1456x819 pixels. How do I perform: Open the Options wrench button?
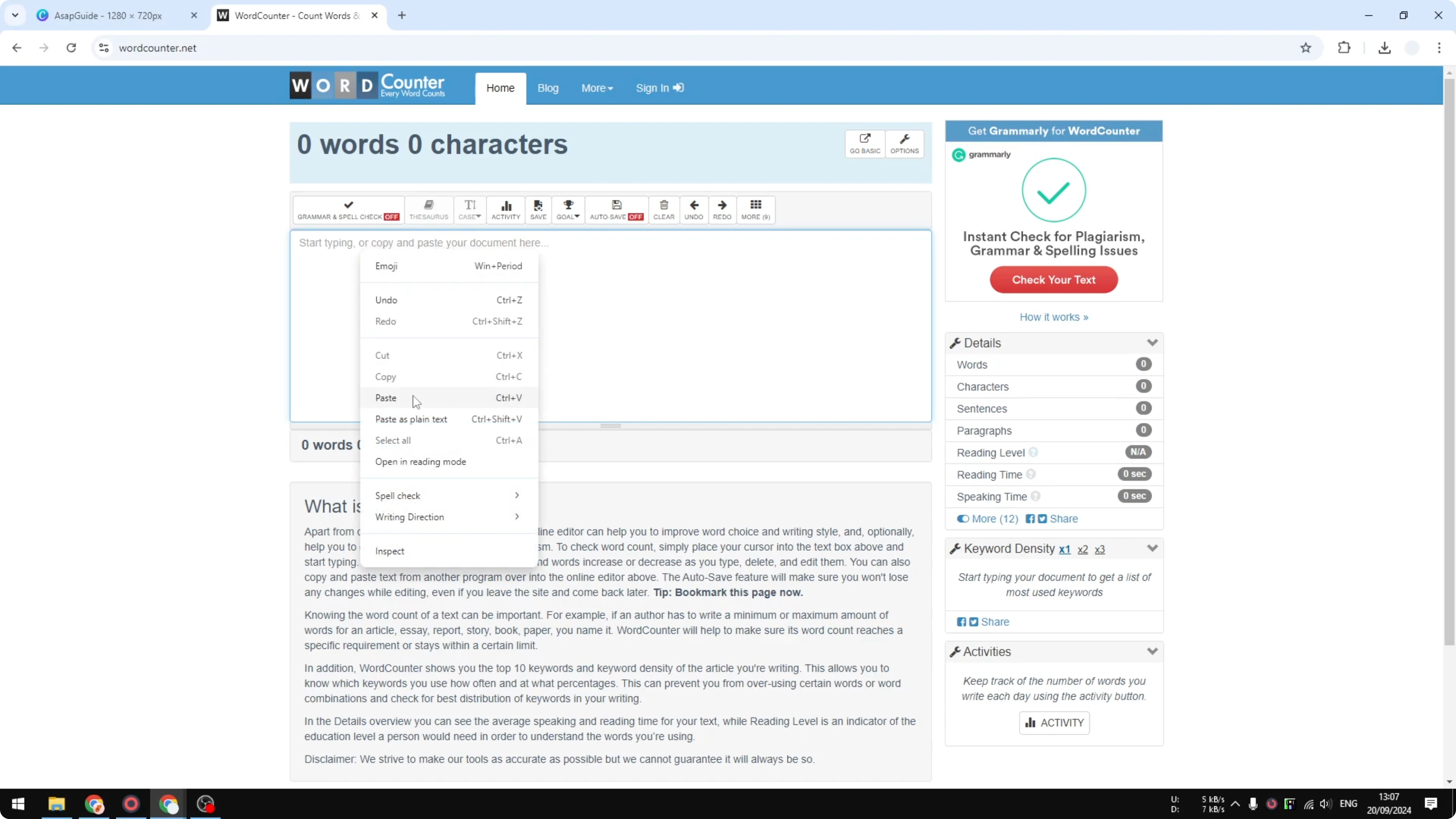coord(904,144)
